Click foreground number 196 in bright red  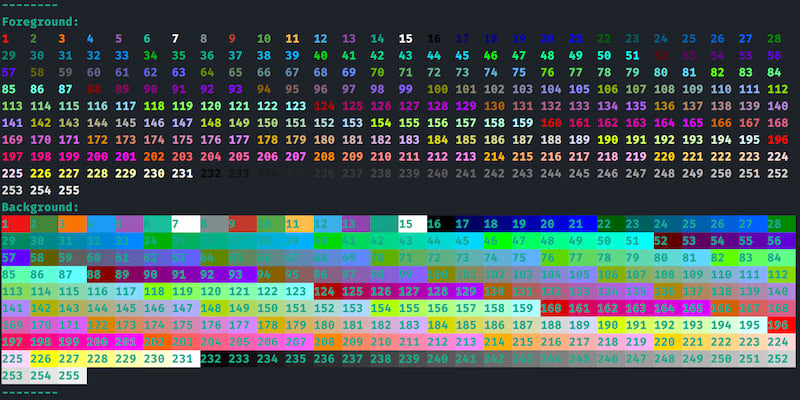pos(778,140)
